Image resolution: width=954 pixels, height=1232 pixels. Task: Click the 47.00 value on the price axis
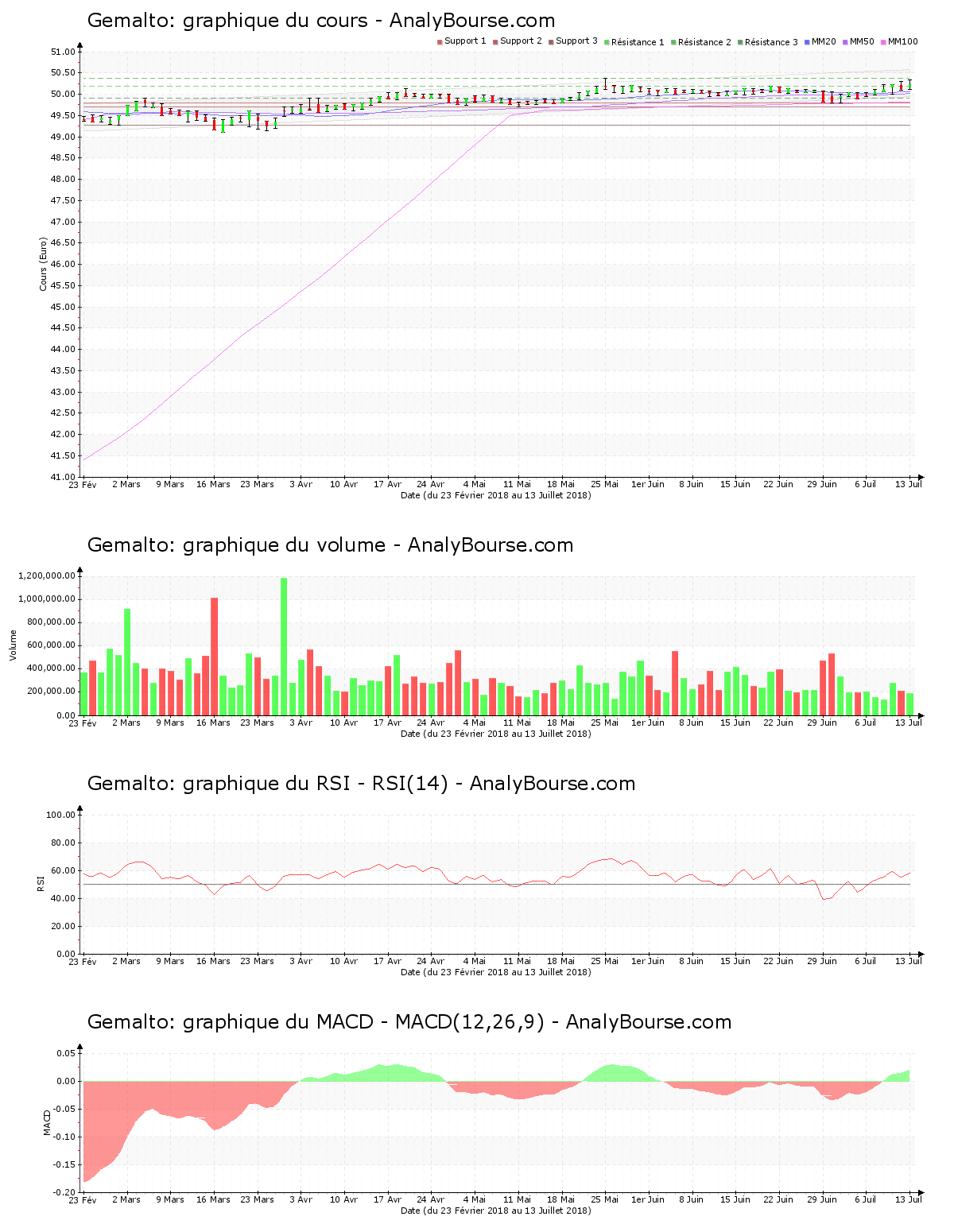pyautogui.click(x=63, y=223)
